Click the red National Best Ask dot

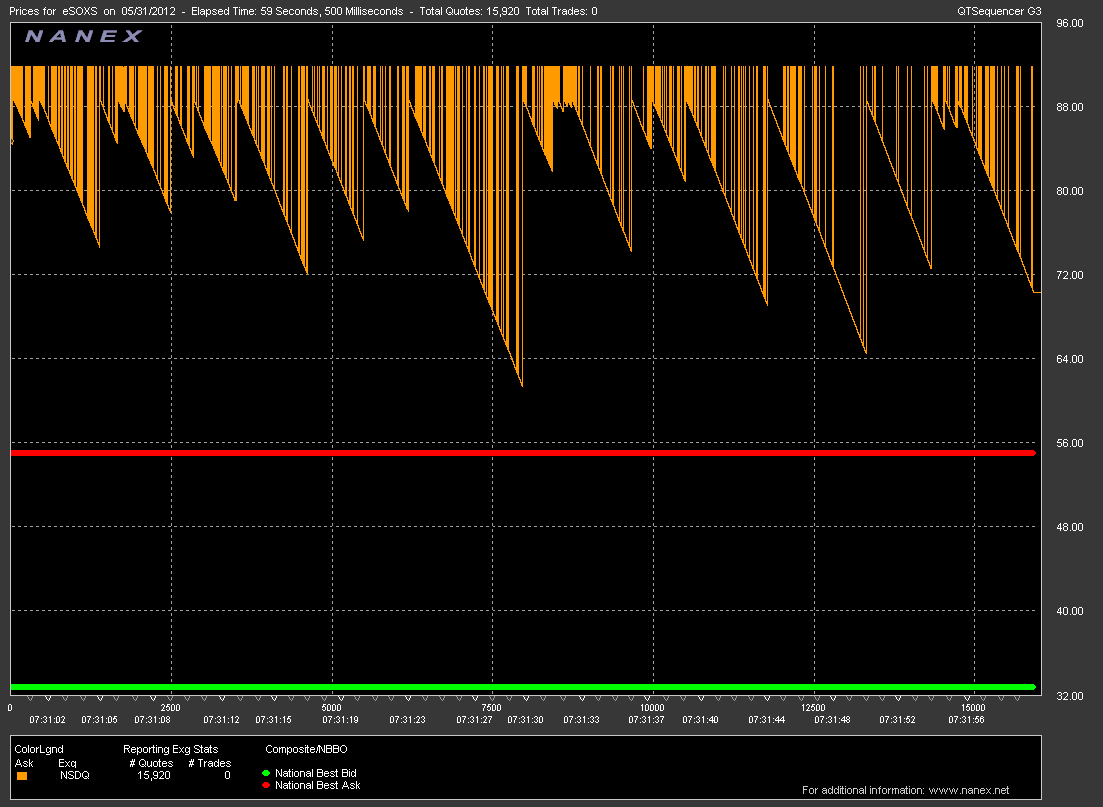point(266,786)
